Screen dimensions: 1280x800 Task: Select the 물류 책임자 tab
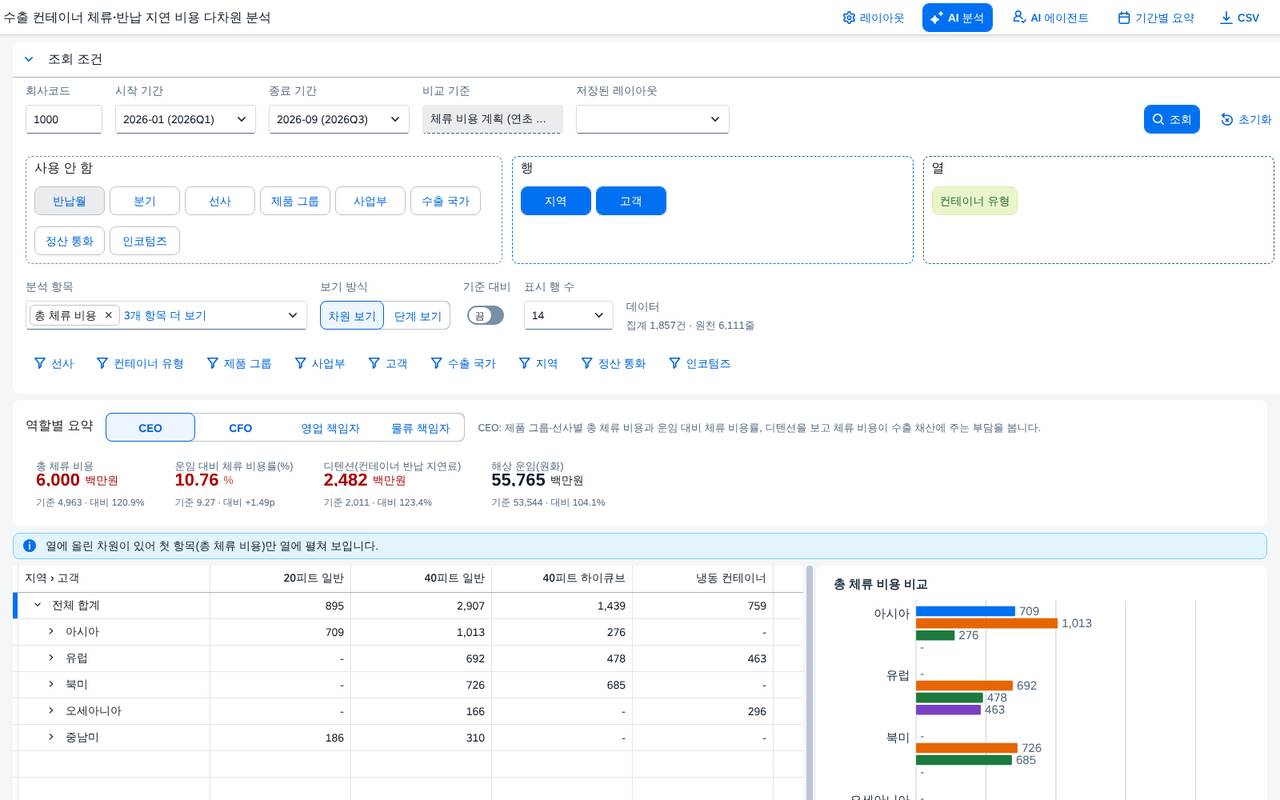(420, 428)
